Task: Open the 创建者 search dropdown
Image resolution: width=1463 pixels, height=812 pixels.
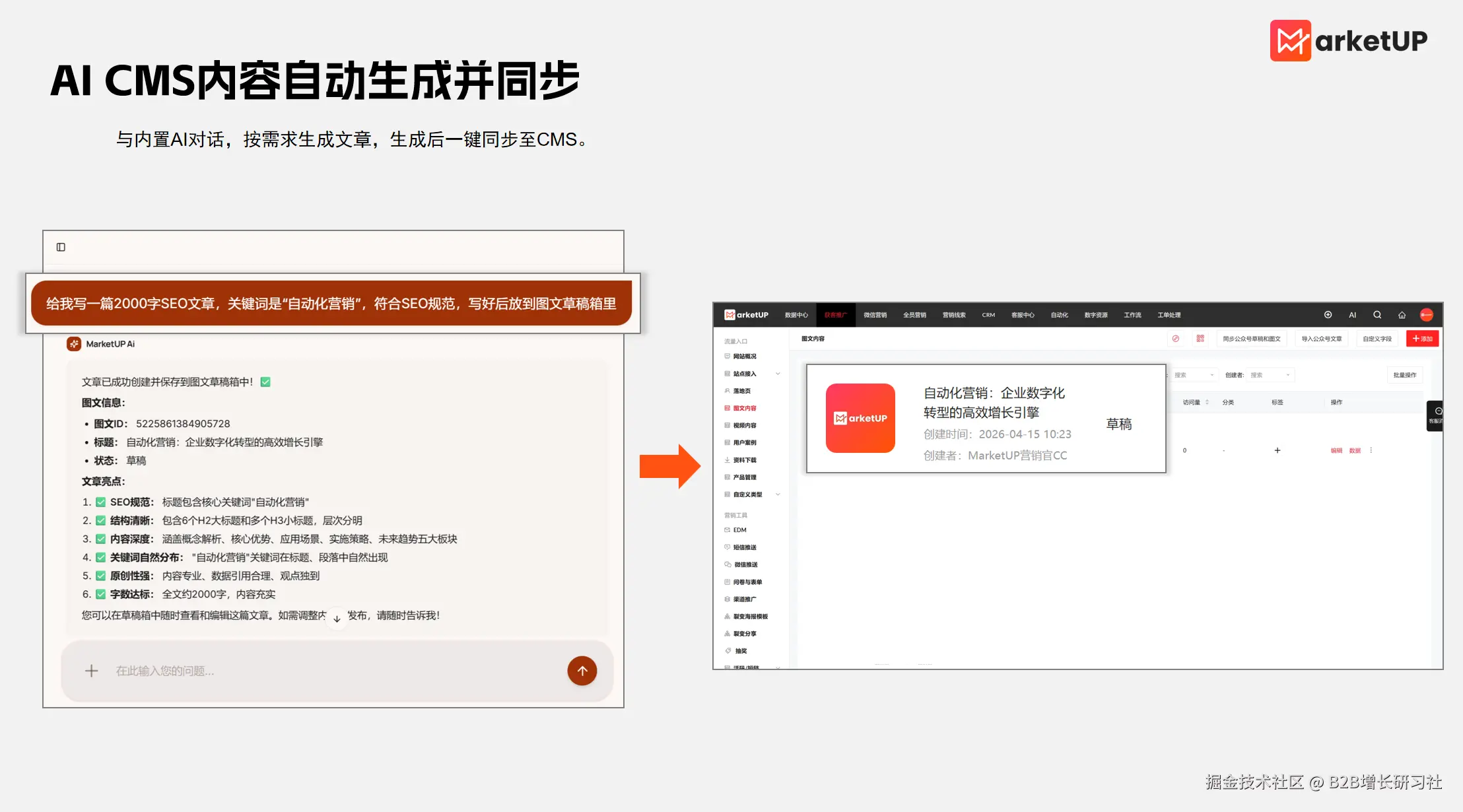Action: (1270, 375)
